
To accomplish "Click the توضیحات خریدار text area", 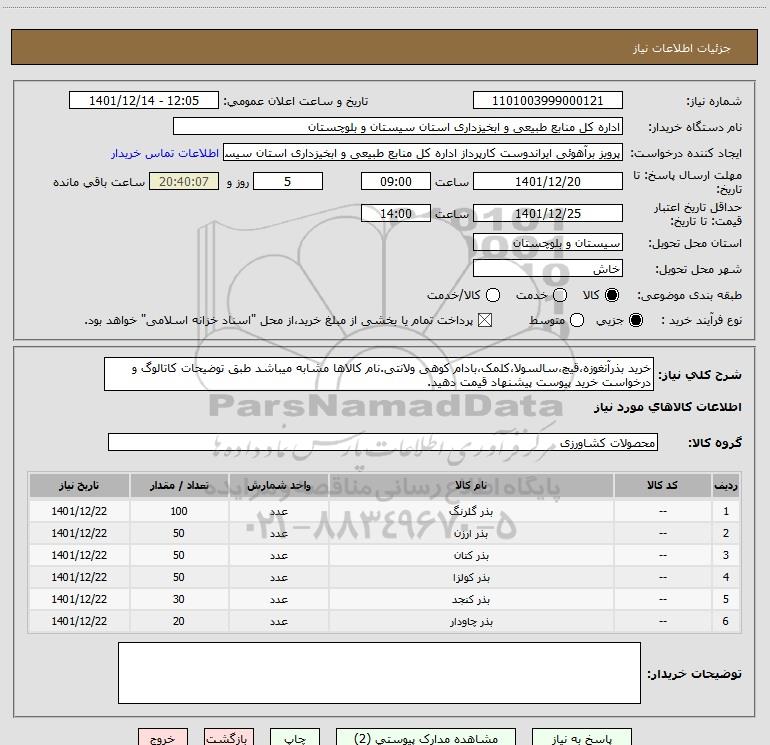I will point(379,673).
